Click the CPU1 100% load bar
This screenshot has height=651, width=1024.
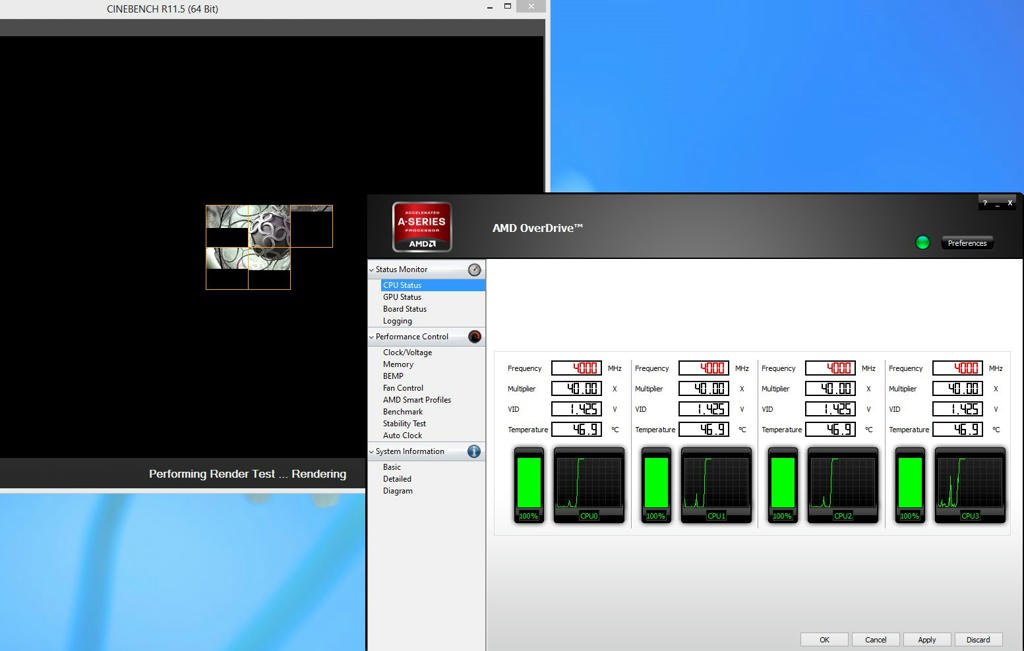(x=656, y=484)
